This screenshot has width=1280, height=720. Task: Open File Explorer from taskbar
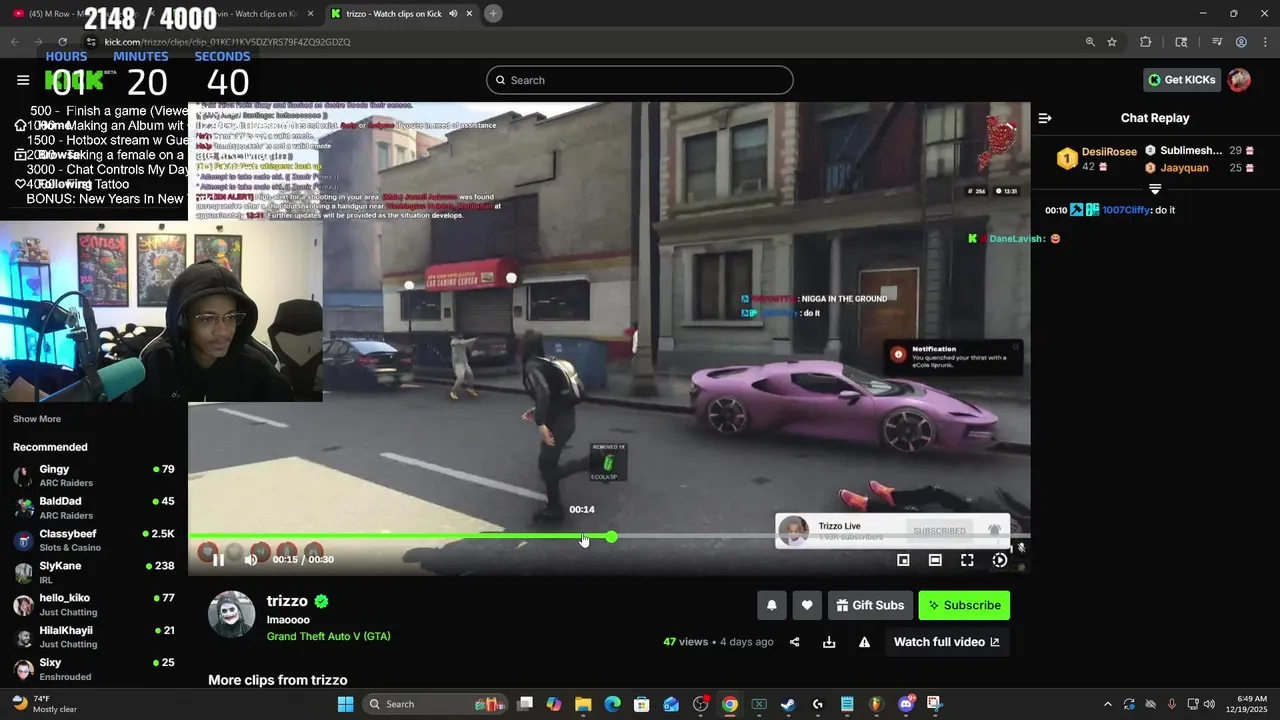pyautogui.click(x=583, y=704)
